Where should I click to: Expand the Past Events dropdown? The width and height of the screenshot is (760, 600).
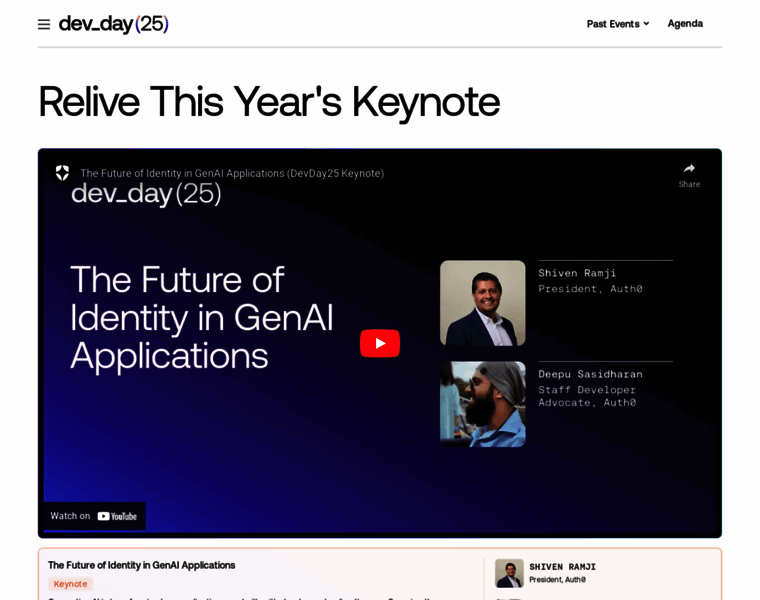tap(612, 24)
